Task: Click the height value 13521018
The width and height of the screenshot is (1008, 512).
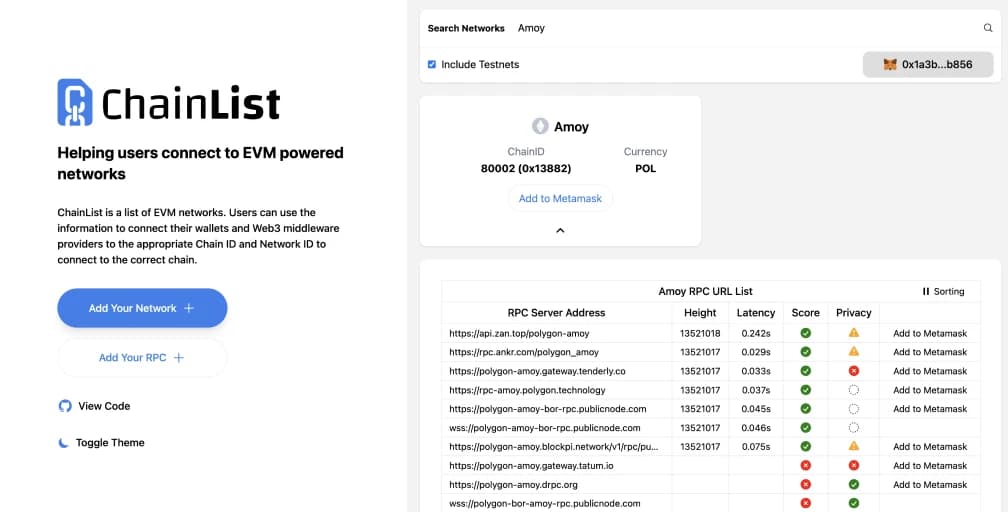Action: 700,333
